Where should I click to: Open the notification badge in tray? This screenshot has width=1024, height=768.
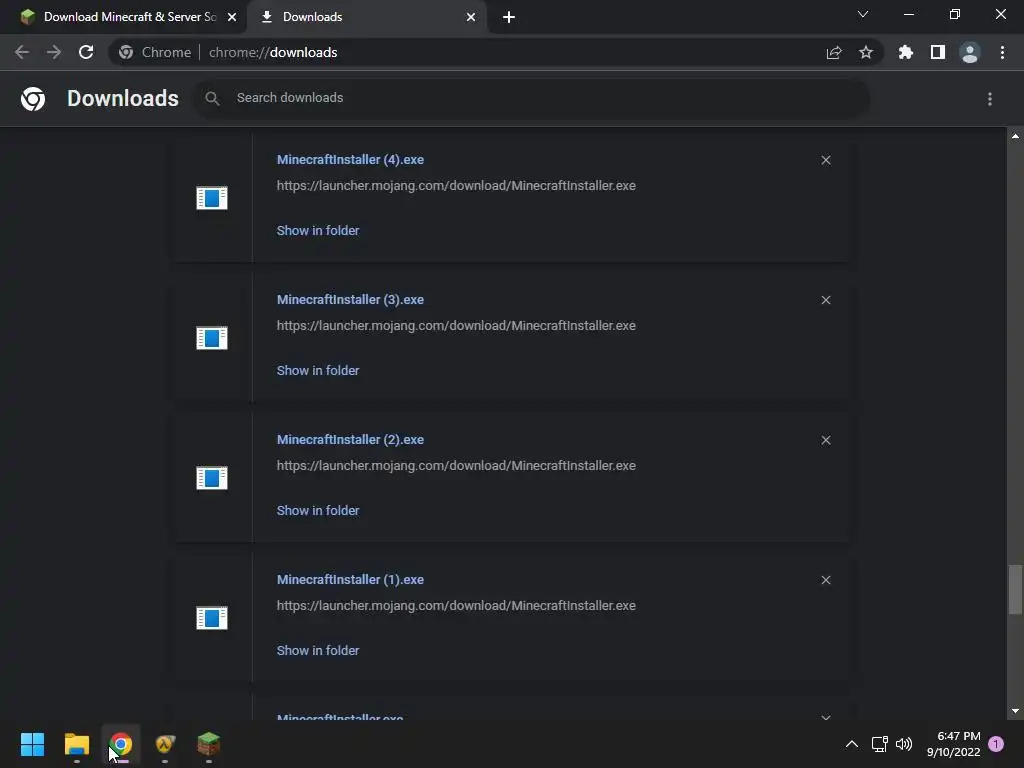click(996, 744)
